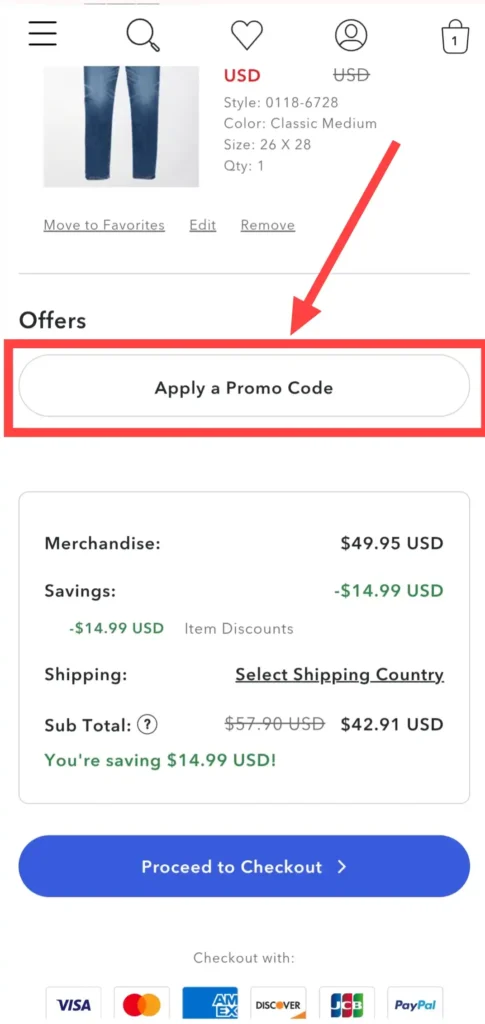Screen dimensions: 485x1024
Task: Open the jeans product thumbnail
Action: [x=121, y=127]
